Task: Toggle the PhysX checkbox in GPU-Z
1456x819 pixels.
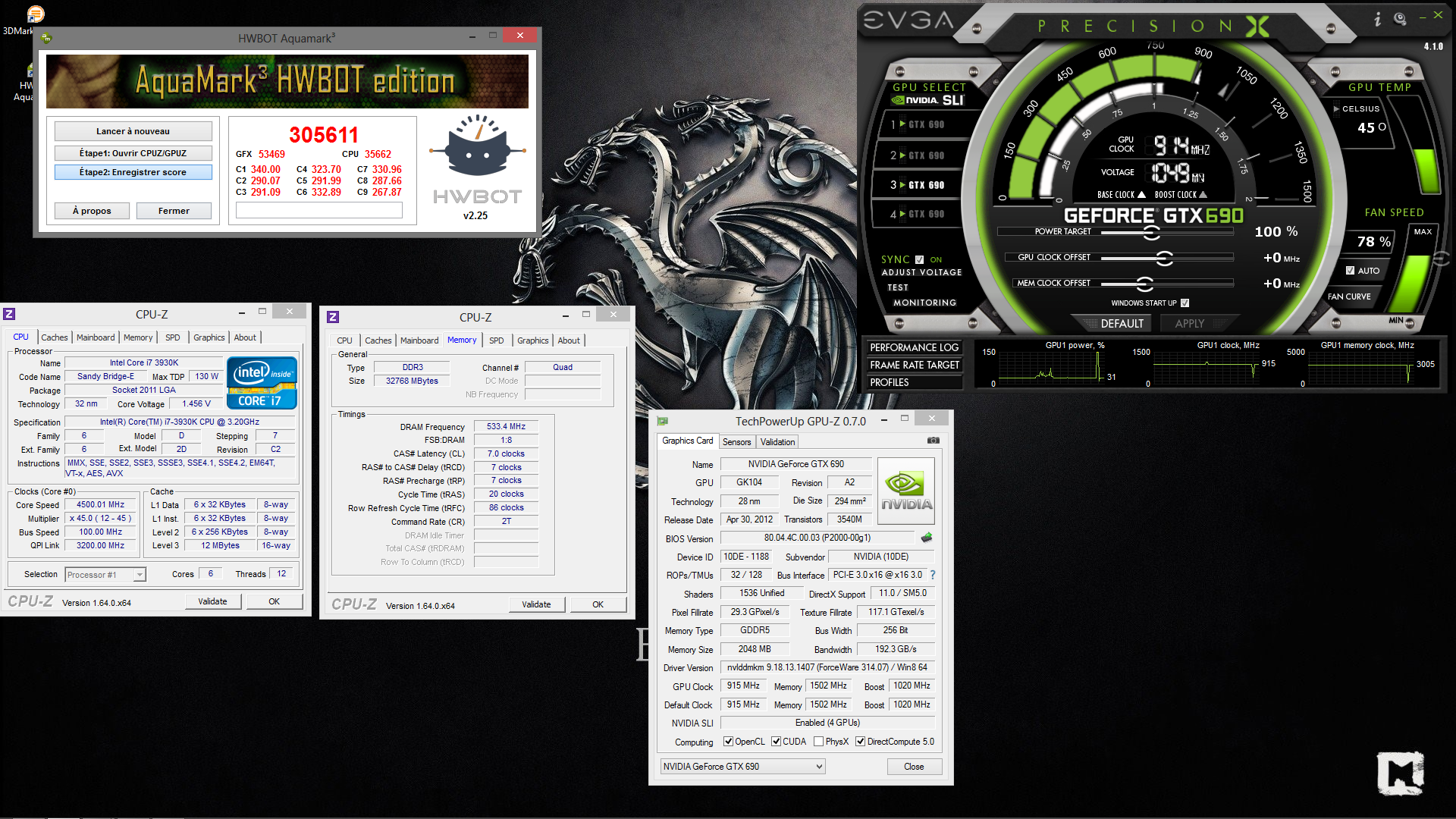Action: tap(818, 742)
